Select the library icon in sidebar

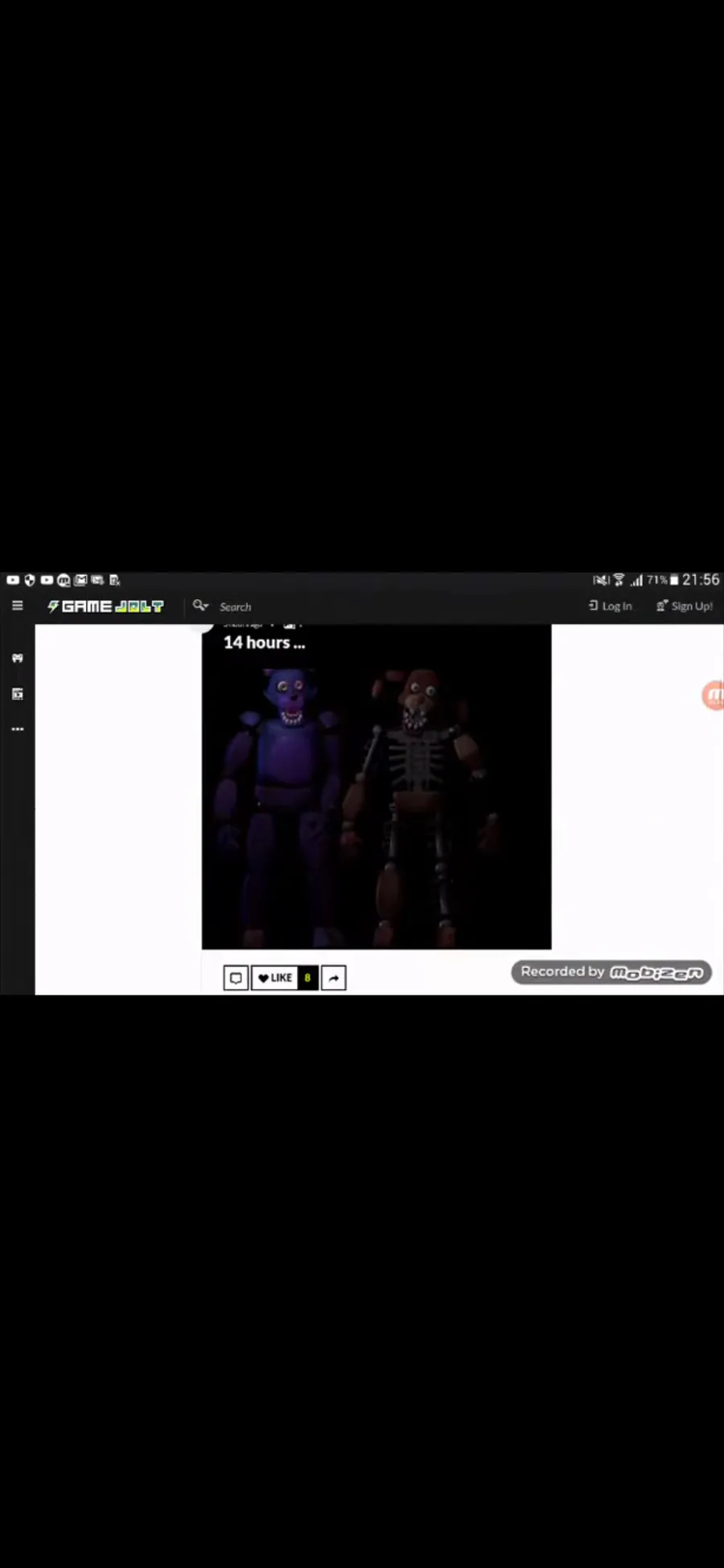coord(18,694)
